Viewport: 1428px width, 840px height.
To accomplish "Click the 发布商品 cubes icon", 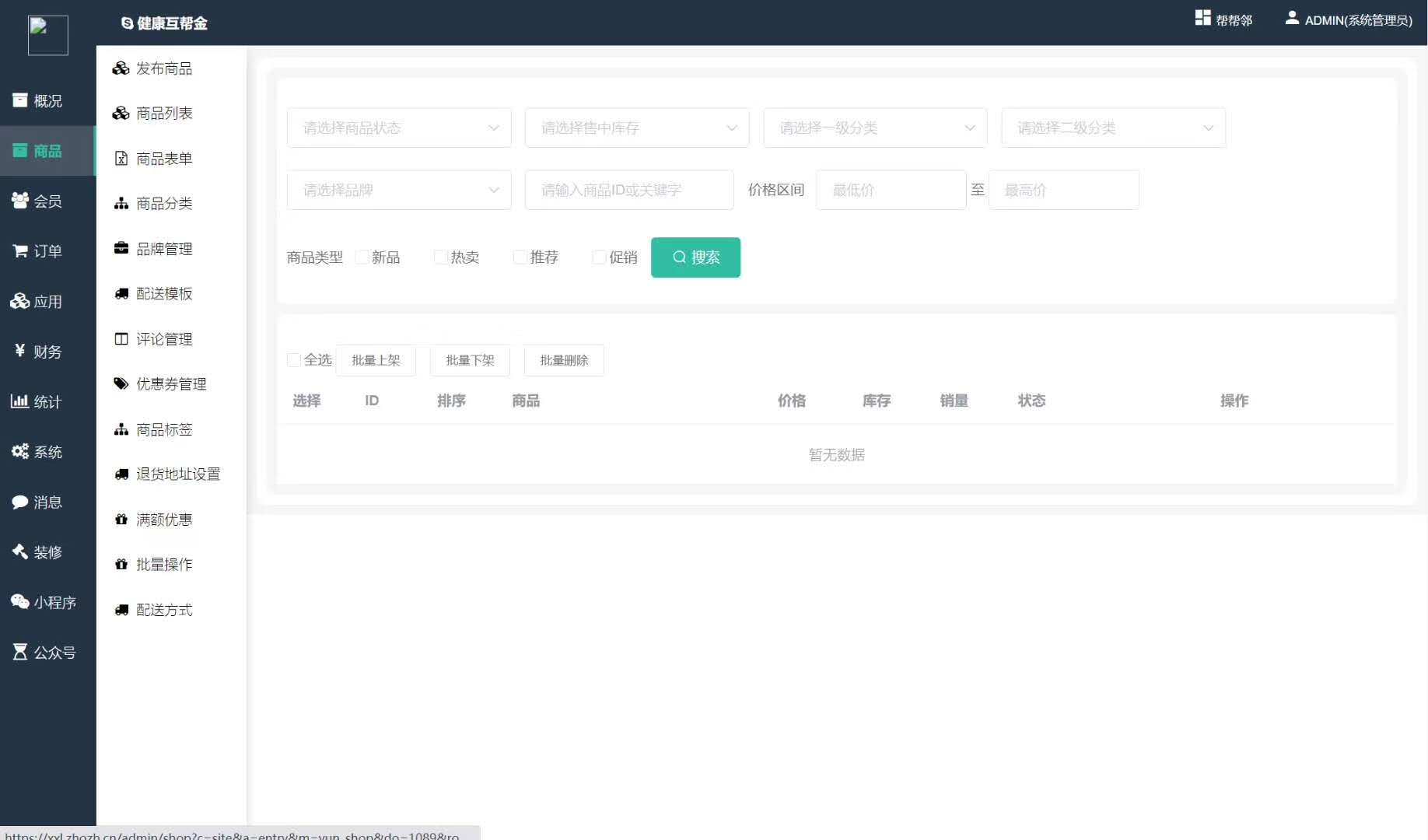I will [121, 68].
